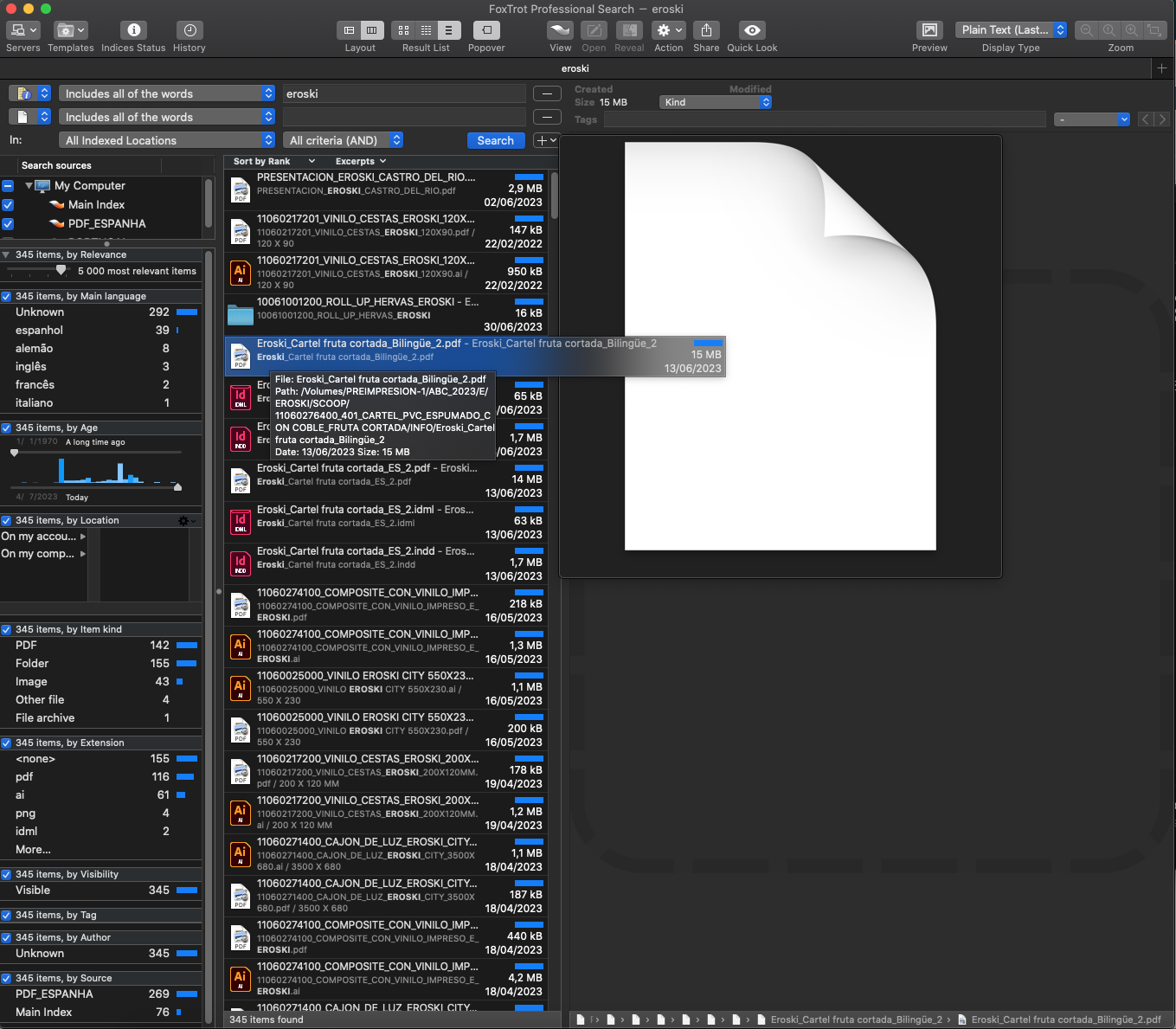Click the relevance items slider handle
The image size is (1176, 1029).
click(x=61, y=271)
